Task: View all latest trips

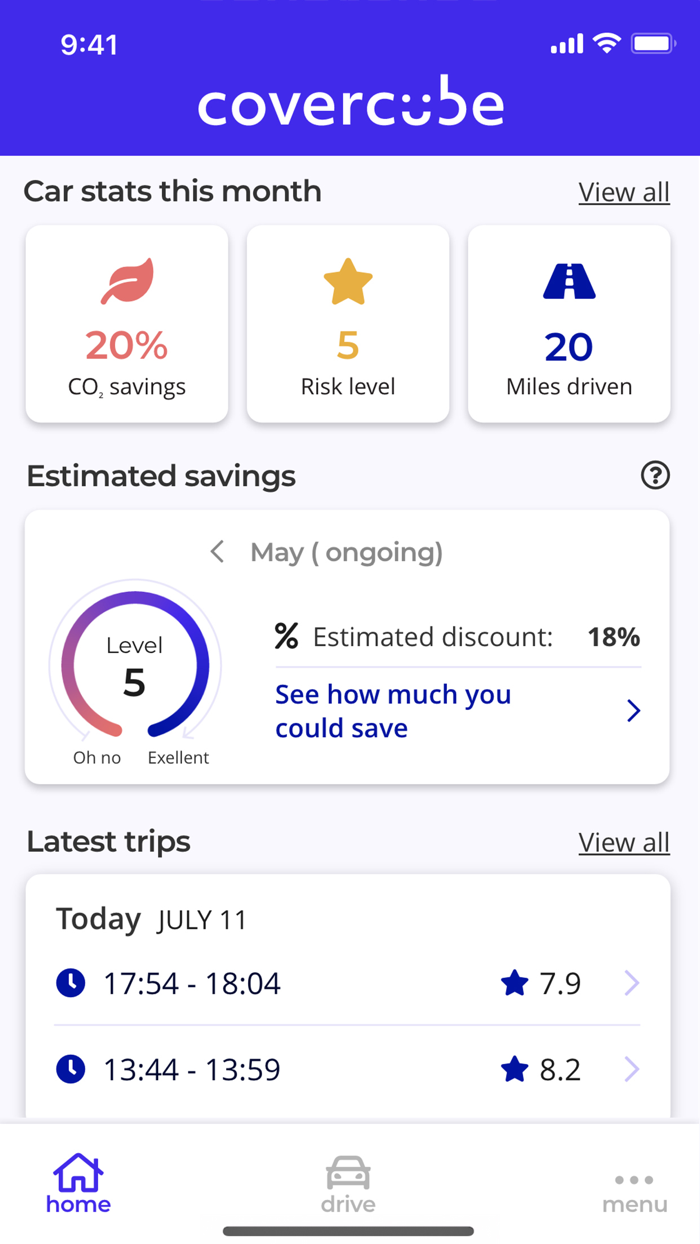Action: pos(624,843)
